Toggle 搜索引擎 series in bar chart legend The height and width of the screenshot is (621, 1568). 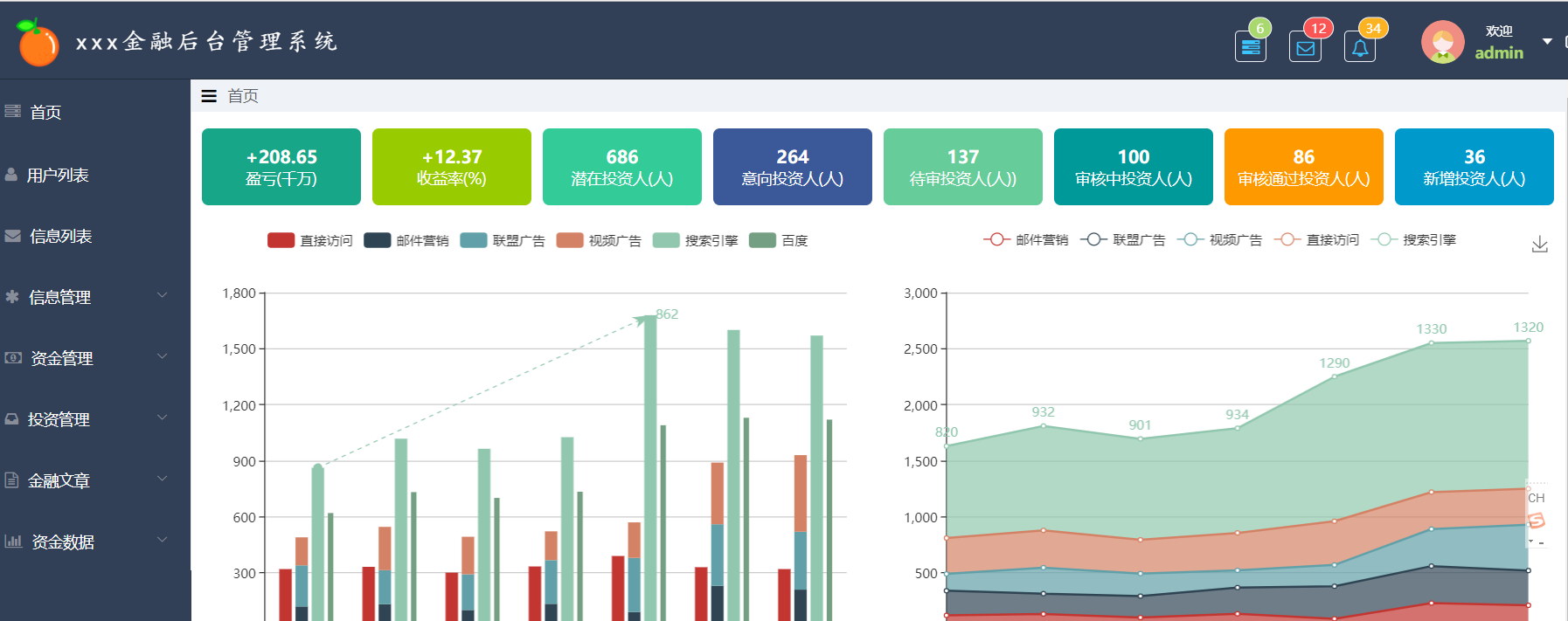point(696,240)
